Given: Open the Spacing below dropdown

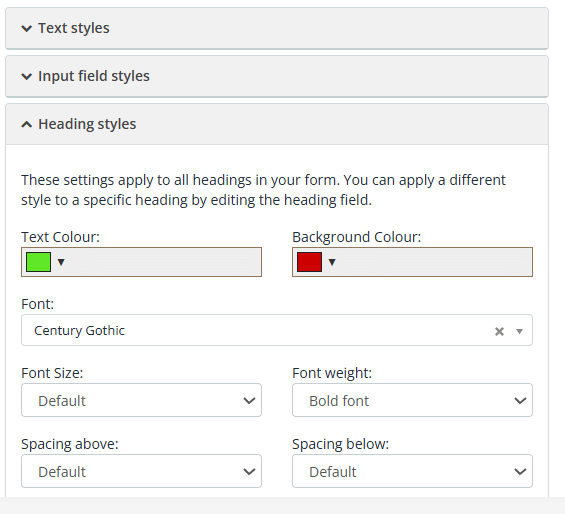Looking at the screenshot, I should [412, 471].
